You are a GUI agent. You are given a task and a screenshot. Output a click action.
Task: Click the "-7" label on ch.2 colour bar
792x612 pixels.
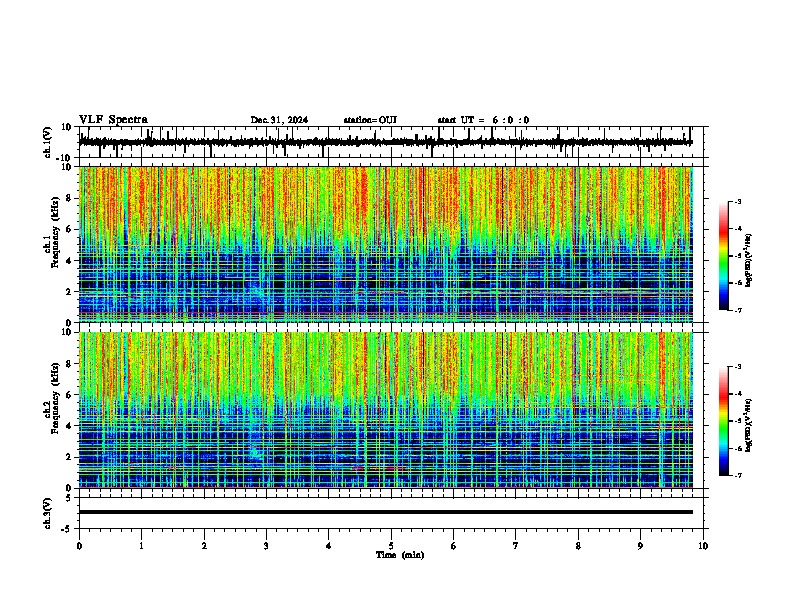coord(738,475)
